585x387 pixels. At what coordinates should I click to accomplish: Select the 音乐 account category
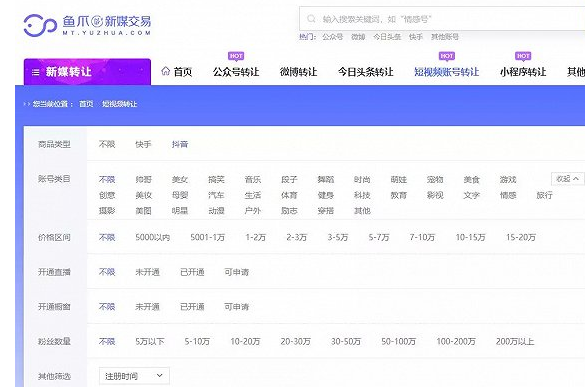point(253,179)
